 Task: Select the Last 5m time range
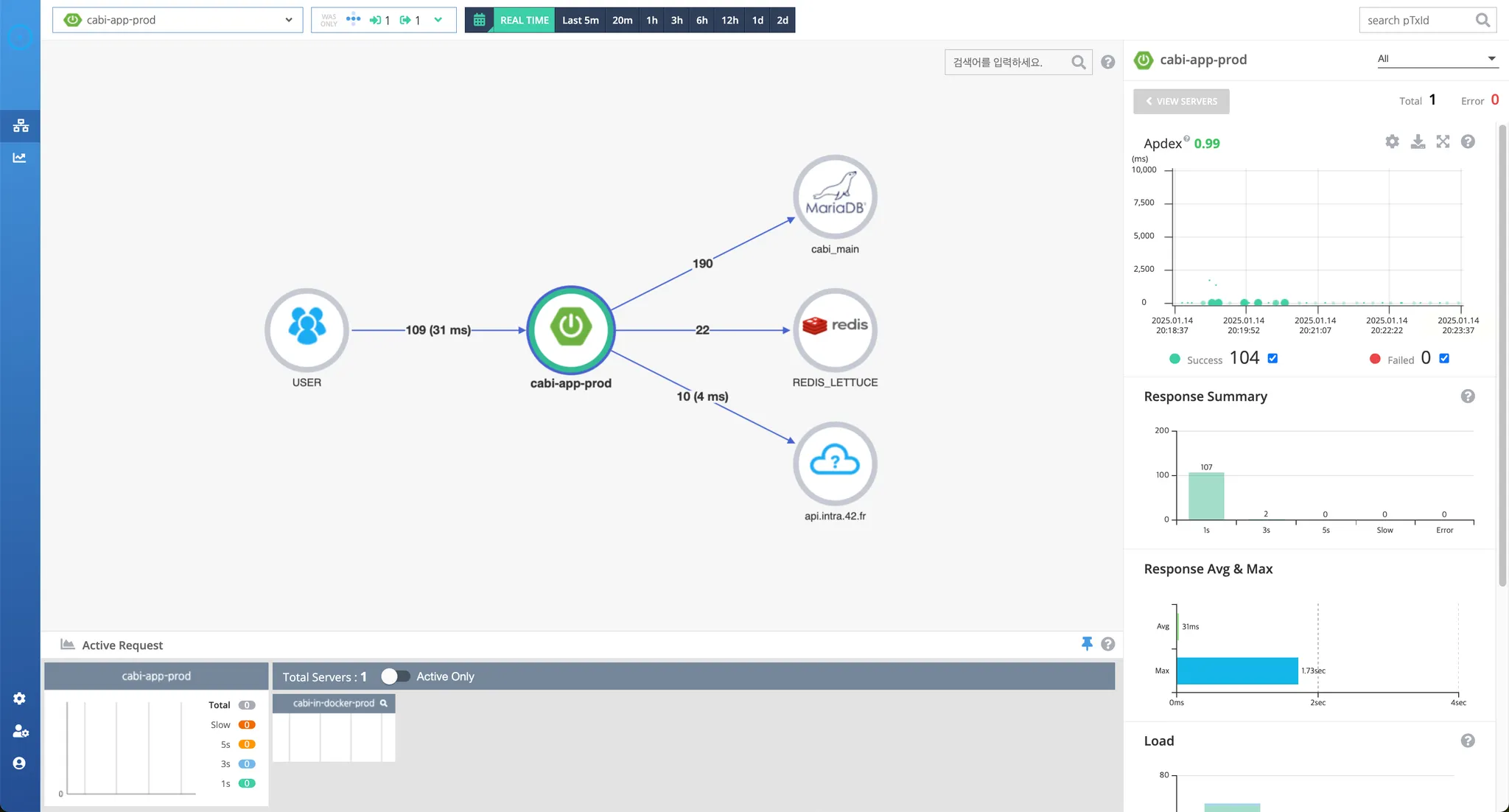pyautogui.click(x=580, y=20)
